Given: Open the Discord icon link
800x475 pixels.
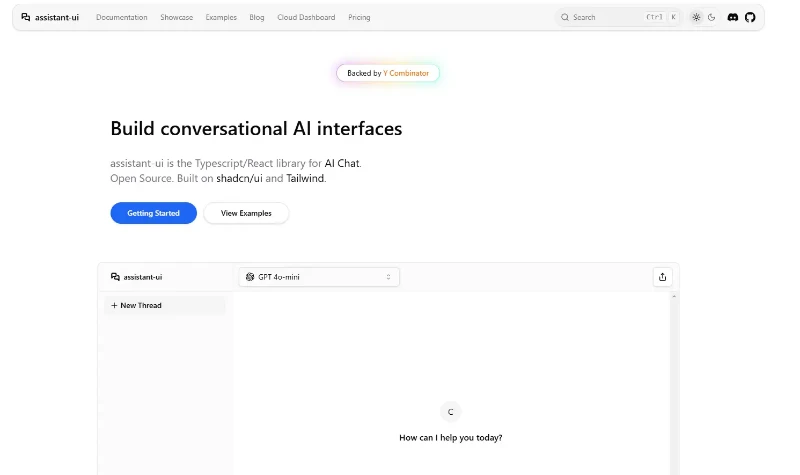Looking at the screenshot, I should tap(733, 17).
